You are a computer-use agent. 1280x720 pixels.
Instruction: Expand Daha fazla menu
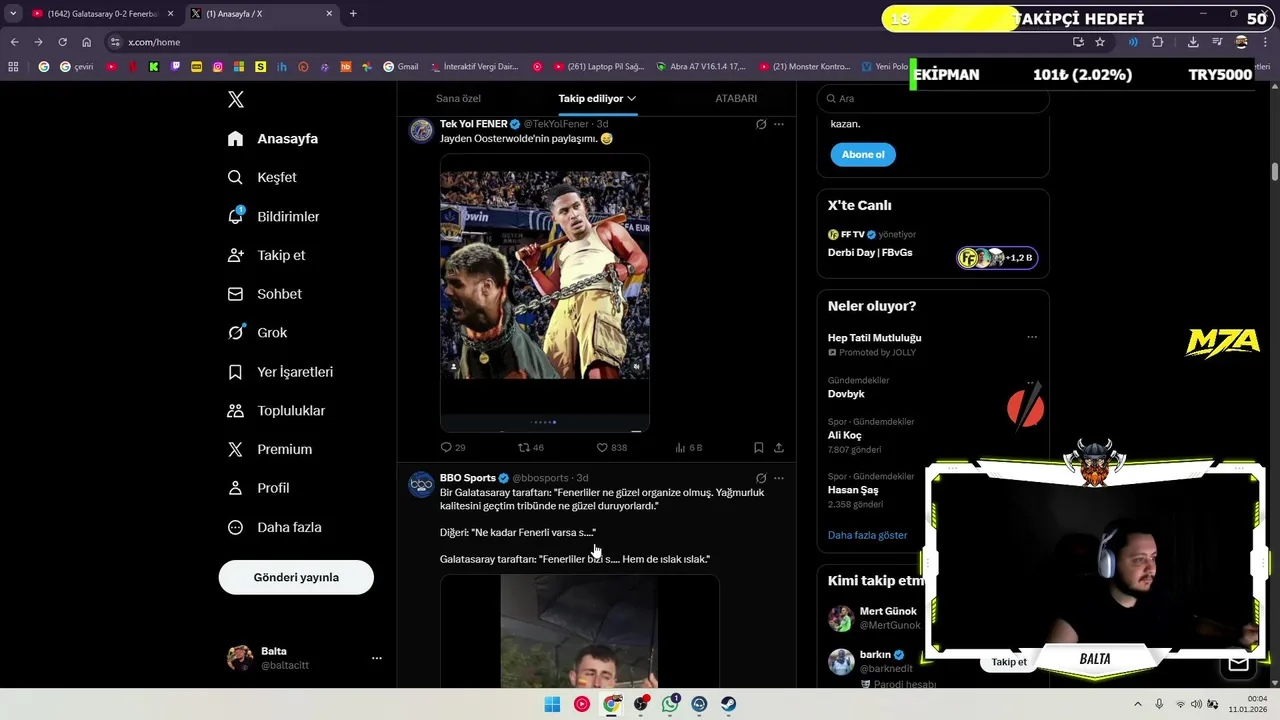click(x=274, y=527)
